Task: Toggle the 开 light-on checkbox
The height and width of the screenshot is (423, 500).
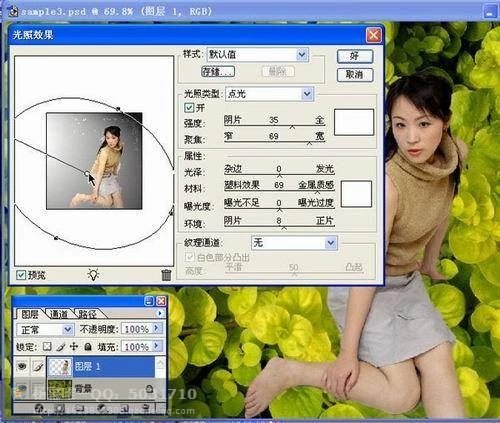Action: pyautogui.click(x=189, y=107)
